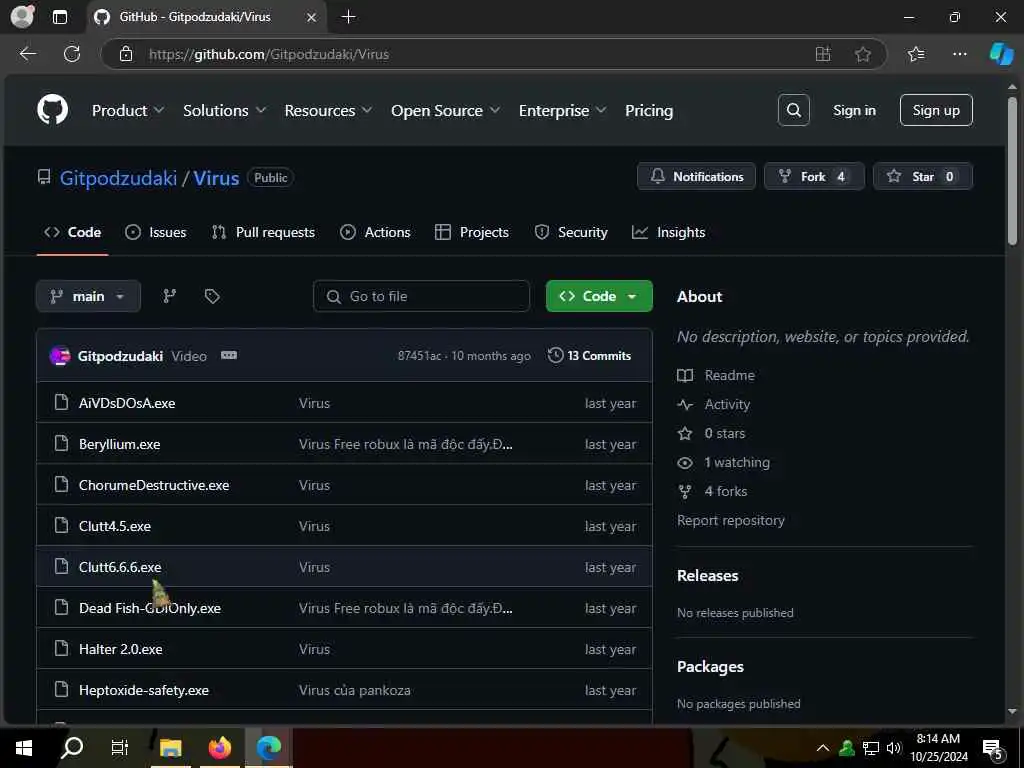Open the 13 Commits history link
The width and height of the screenshot is (1024, 768).
[589, 355]
